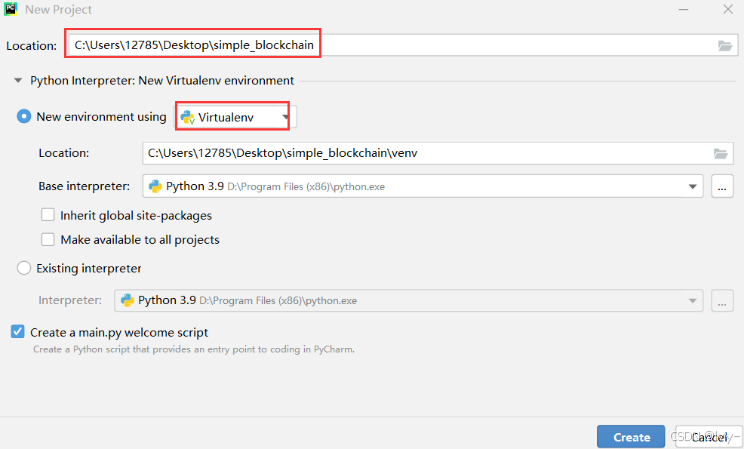744x449 pixels.
Task: Open the Virtualenv environment type dropdown
Action: pyautogui.click(x=236, y=117)
